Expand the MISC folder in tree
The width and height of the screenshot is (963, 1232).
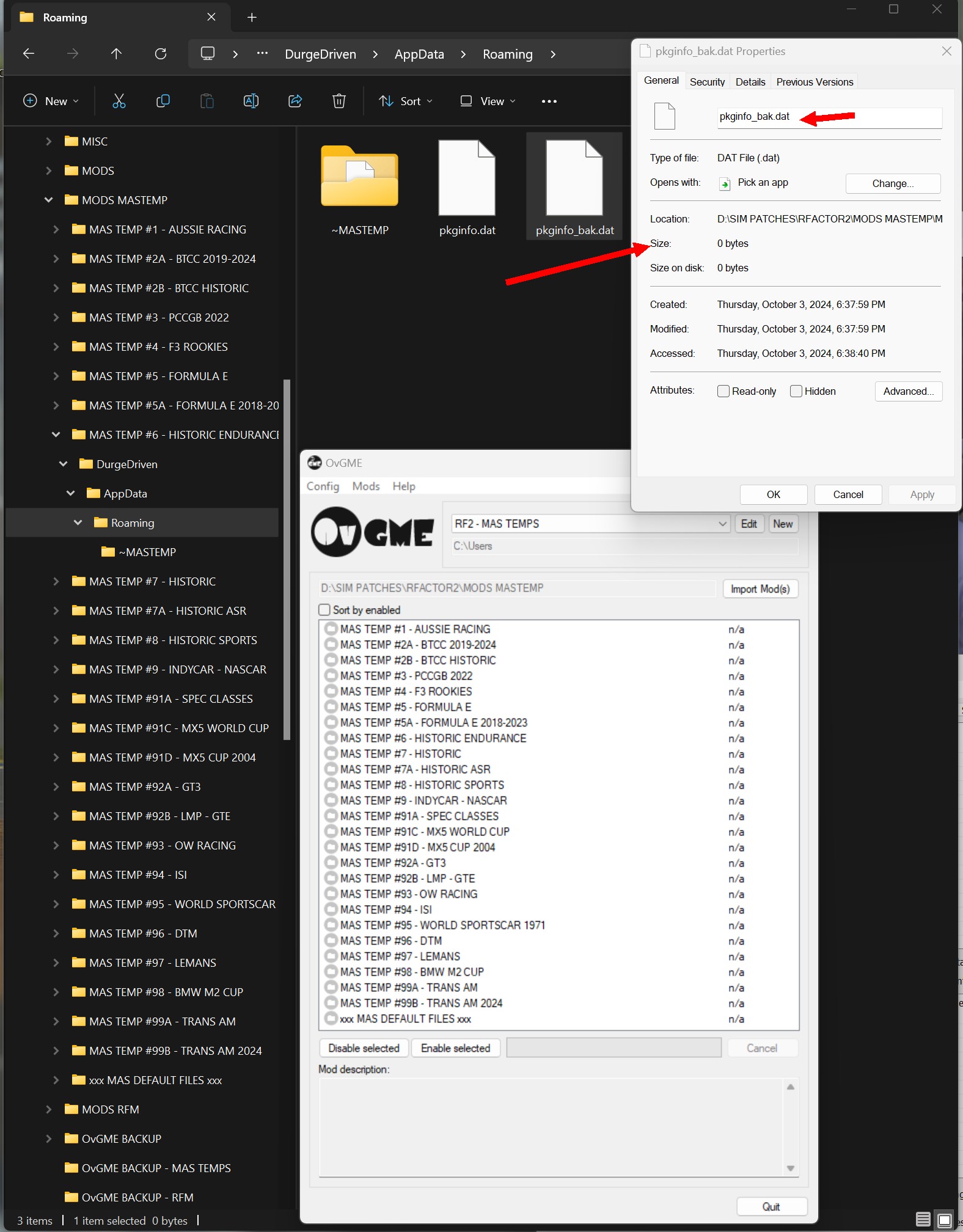(x=49, y=141)
